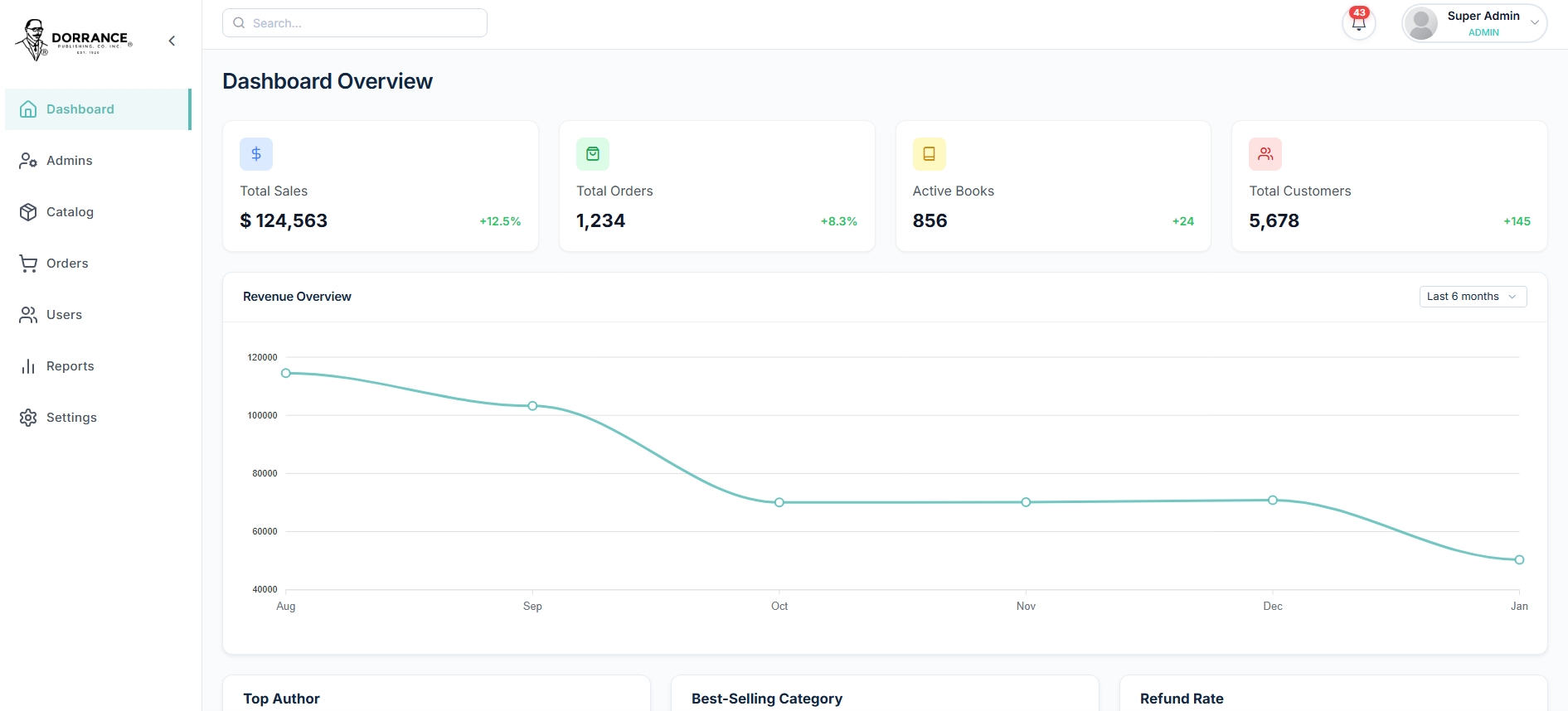Click the dollar sign Total Sales icon

click(x=256, y=154)
